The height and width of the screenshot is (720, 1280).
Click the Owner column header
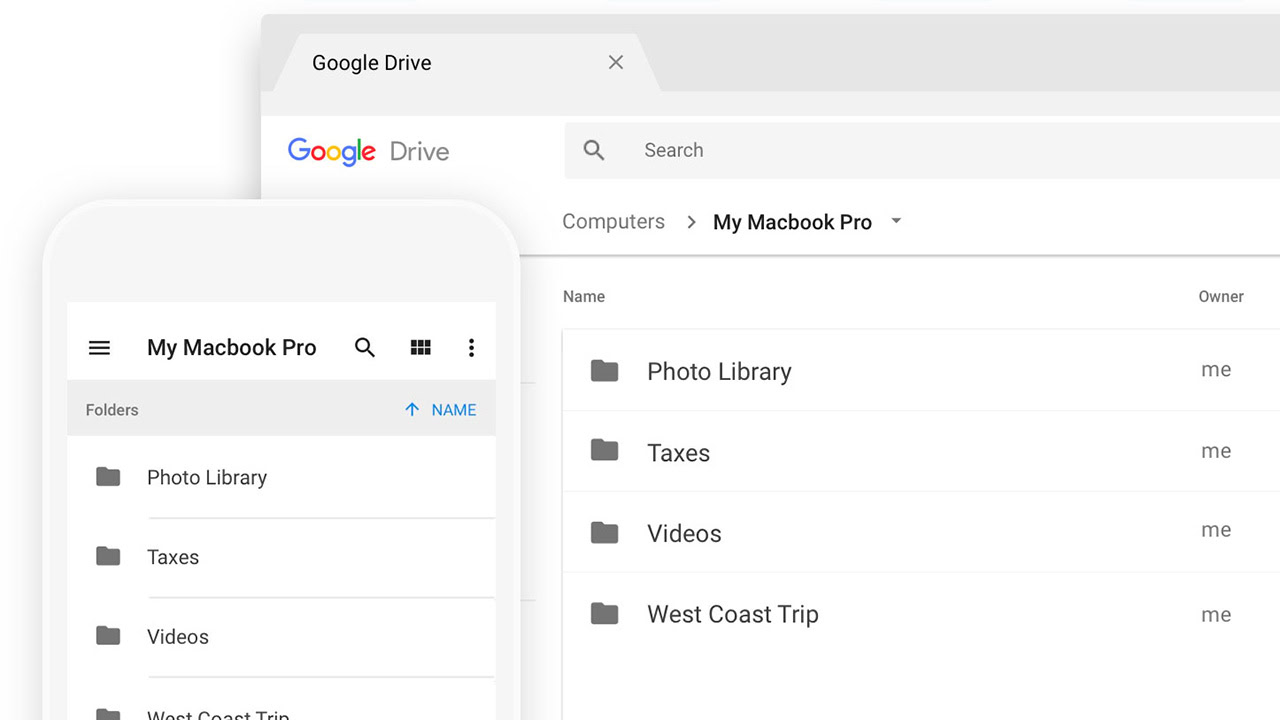pyautogui.click(x=1221, y=297)
